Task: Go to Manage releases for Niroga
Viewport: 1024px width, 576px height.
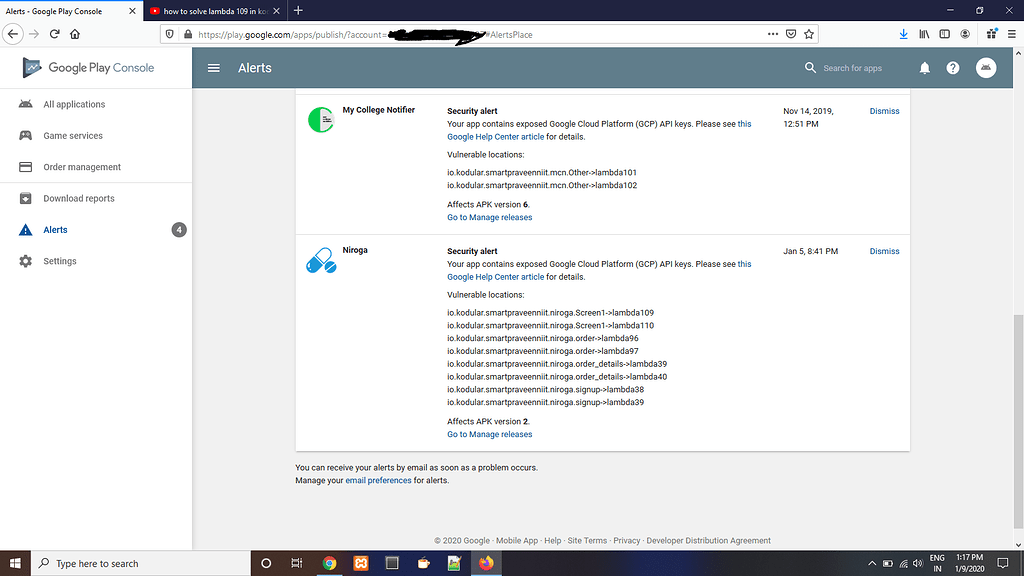Action: pyautogui.click(x=489, y=434)
